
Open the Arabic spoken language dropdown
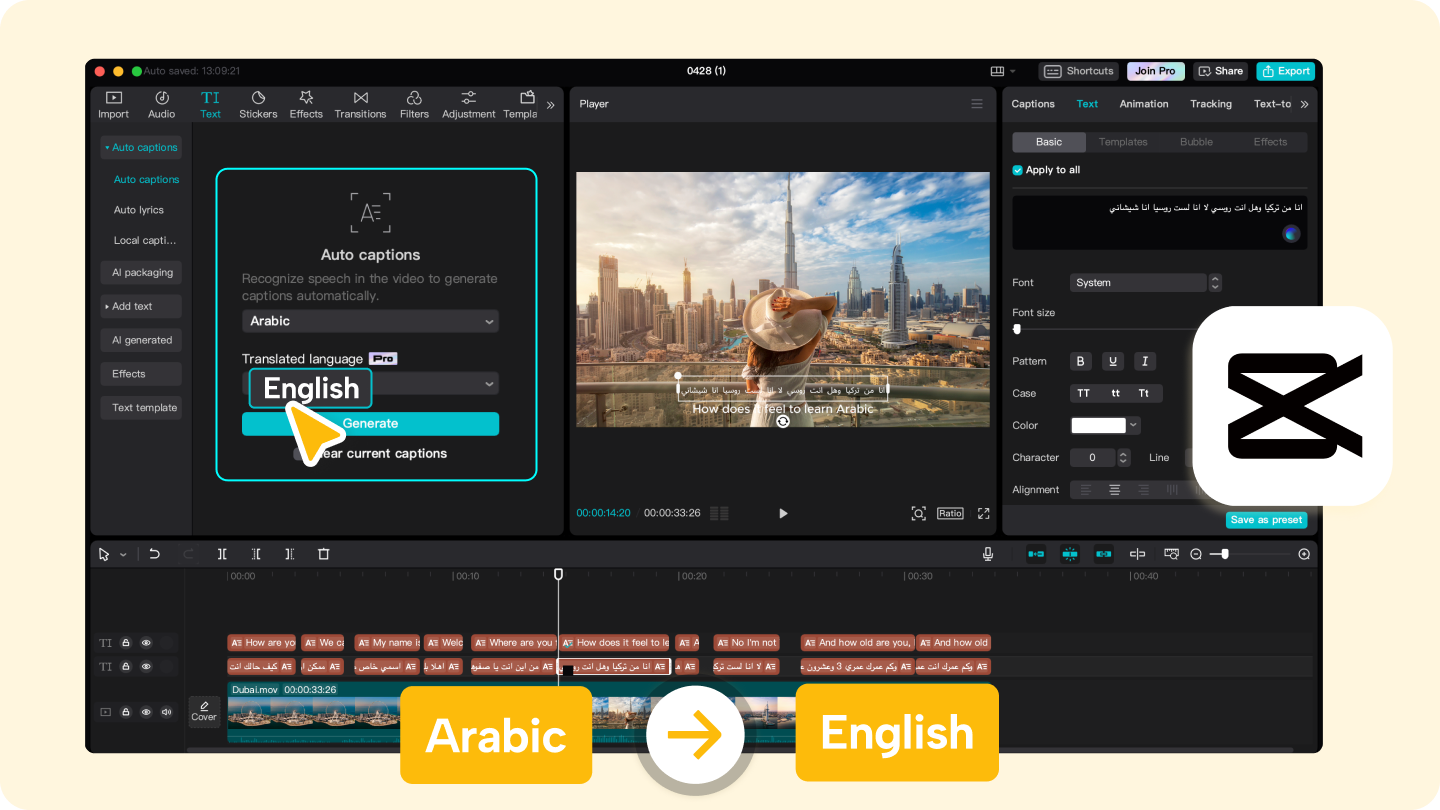click(370, 321)
